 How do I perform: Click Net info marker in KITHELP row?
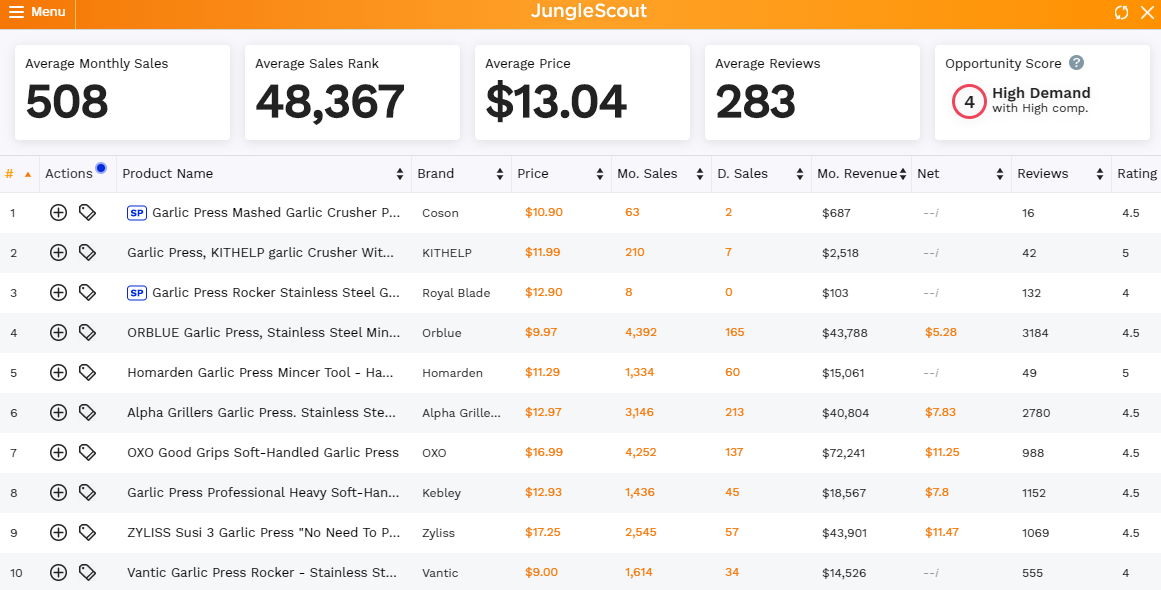[931, 253]
